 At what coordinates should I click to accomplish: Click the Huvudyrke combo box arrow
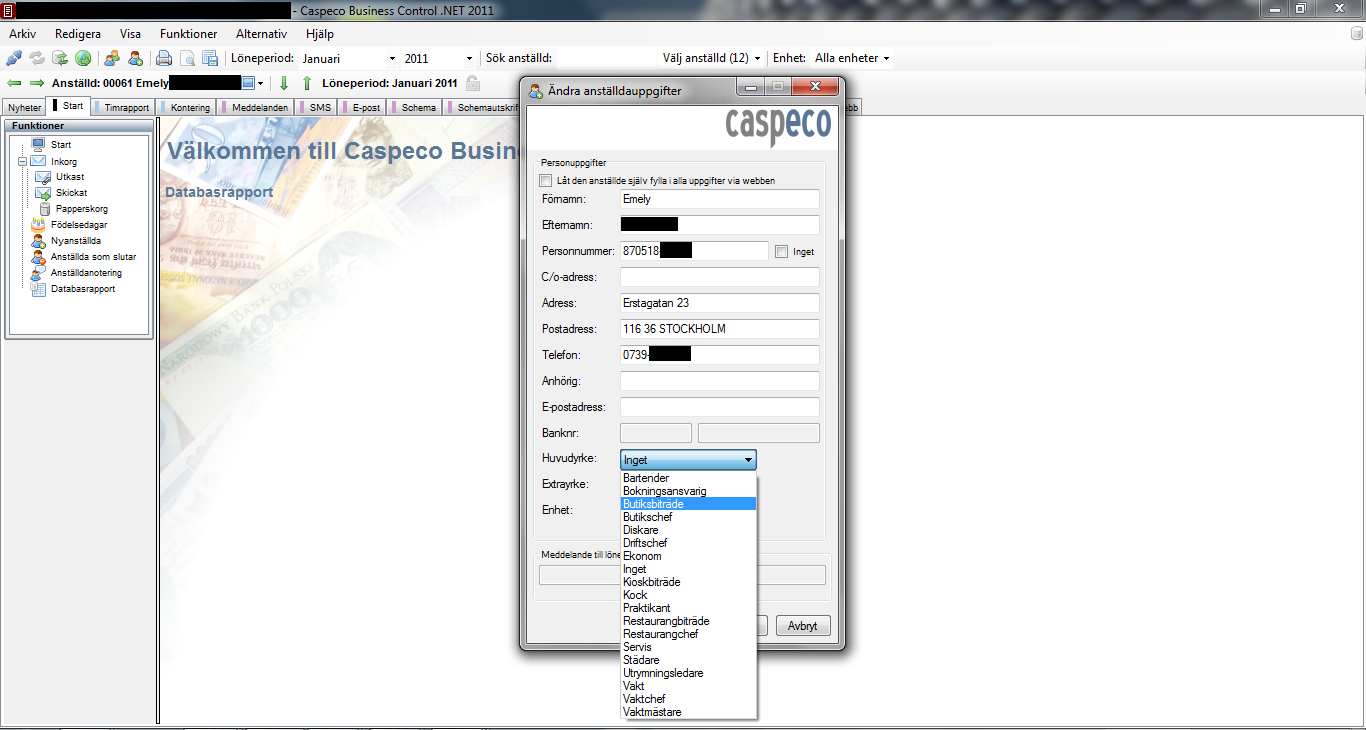748,460
